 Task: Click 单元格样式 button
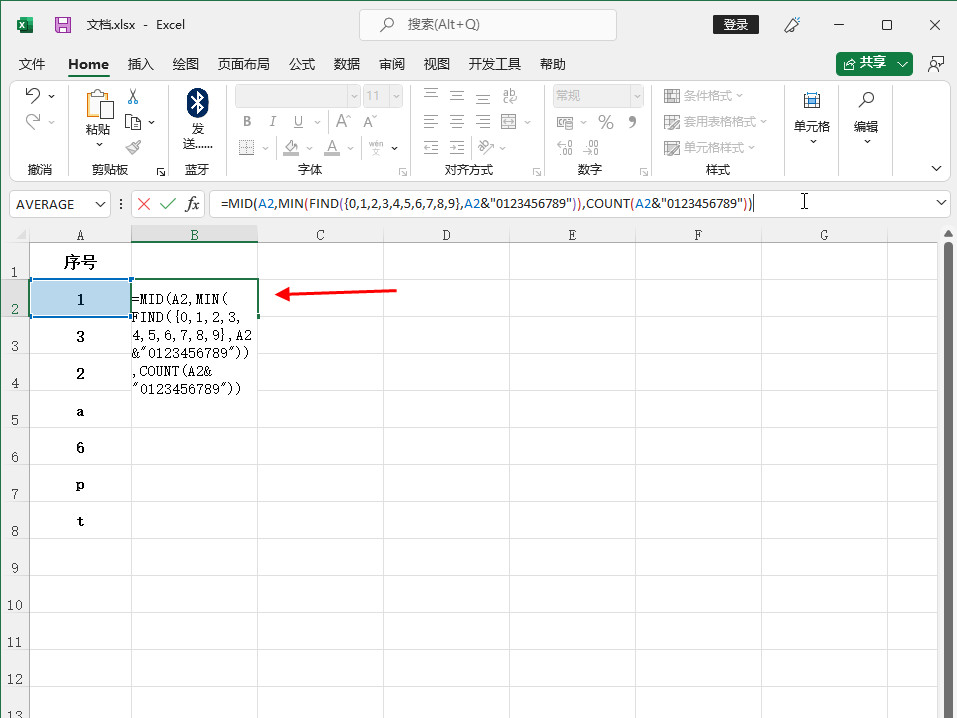tap(709, 148)
